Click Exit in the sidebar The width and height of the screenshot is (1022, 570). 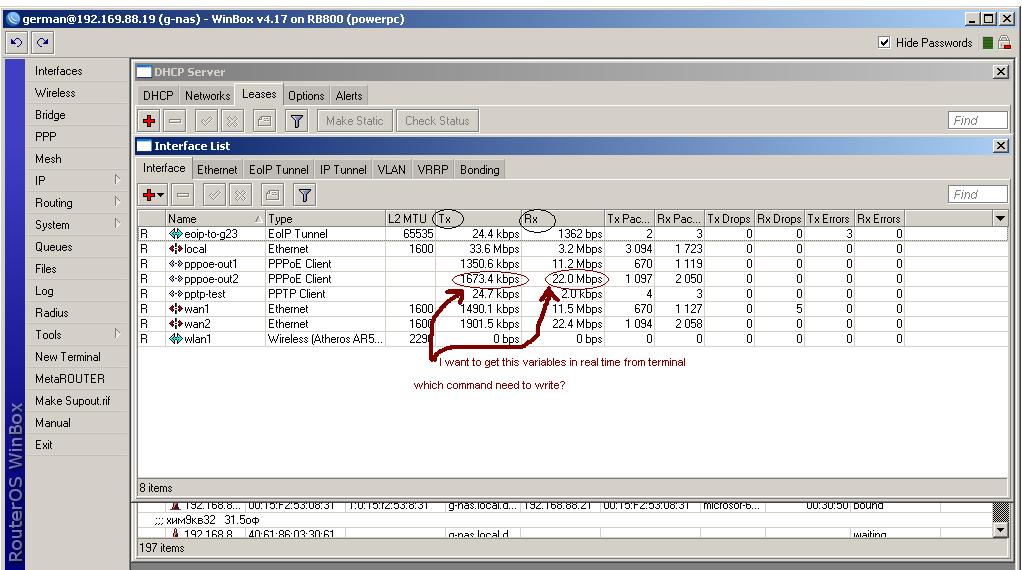(44, 445)
